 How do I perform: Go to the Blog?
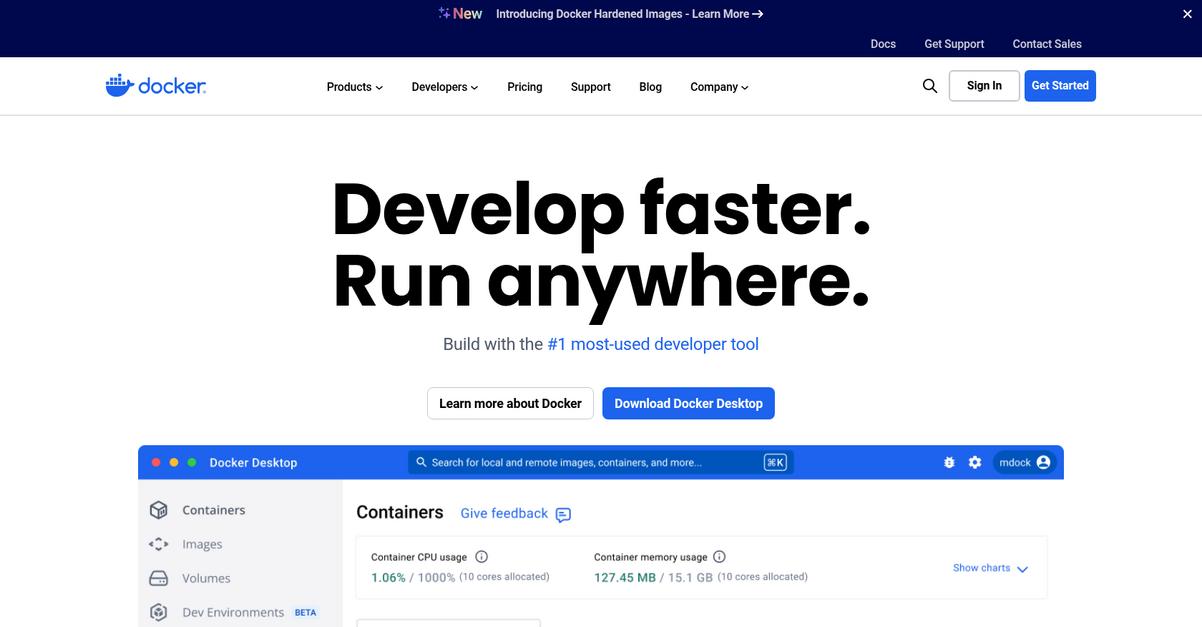pyautogui.click(x=651, y=87)
